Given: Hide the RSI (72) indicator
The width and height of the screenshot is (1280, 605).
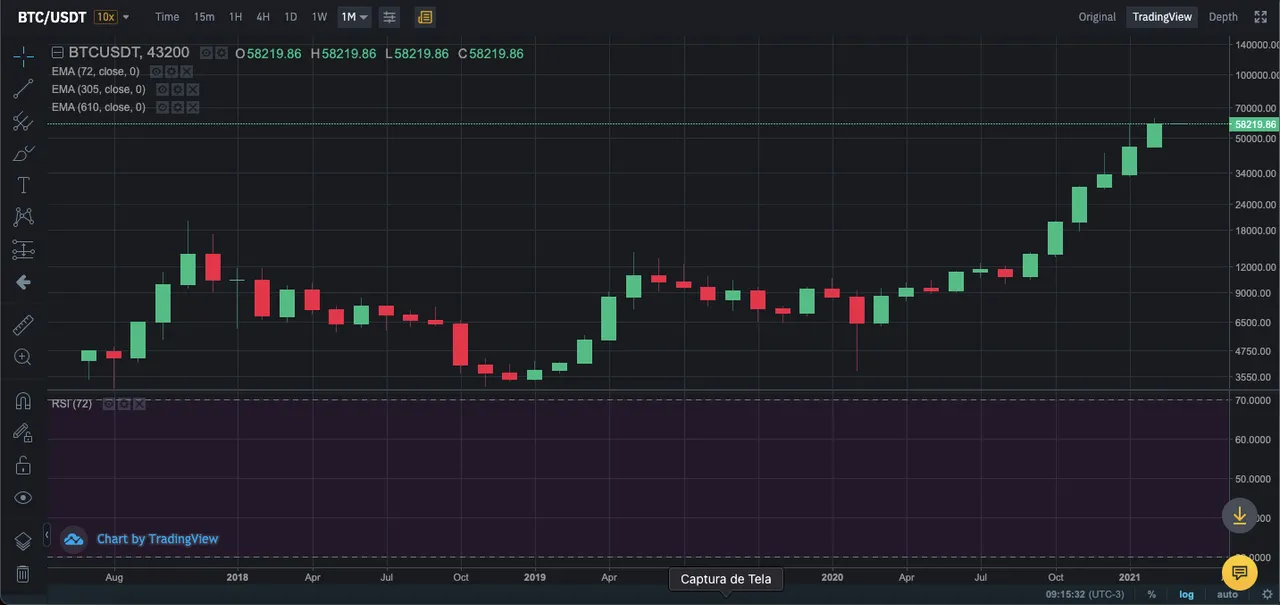Looking at the screenshot, I should pyautogui.click(x=109, y=404).
